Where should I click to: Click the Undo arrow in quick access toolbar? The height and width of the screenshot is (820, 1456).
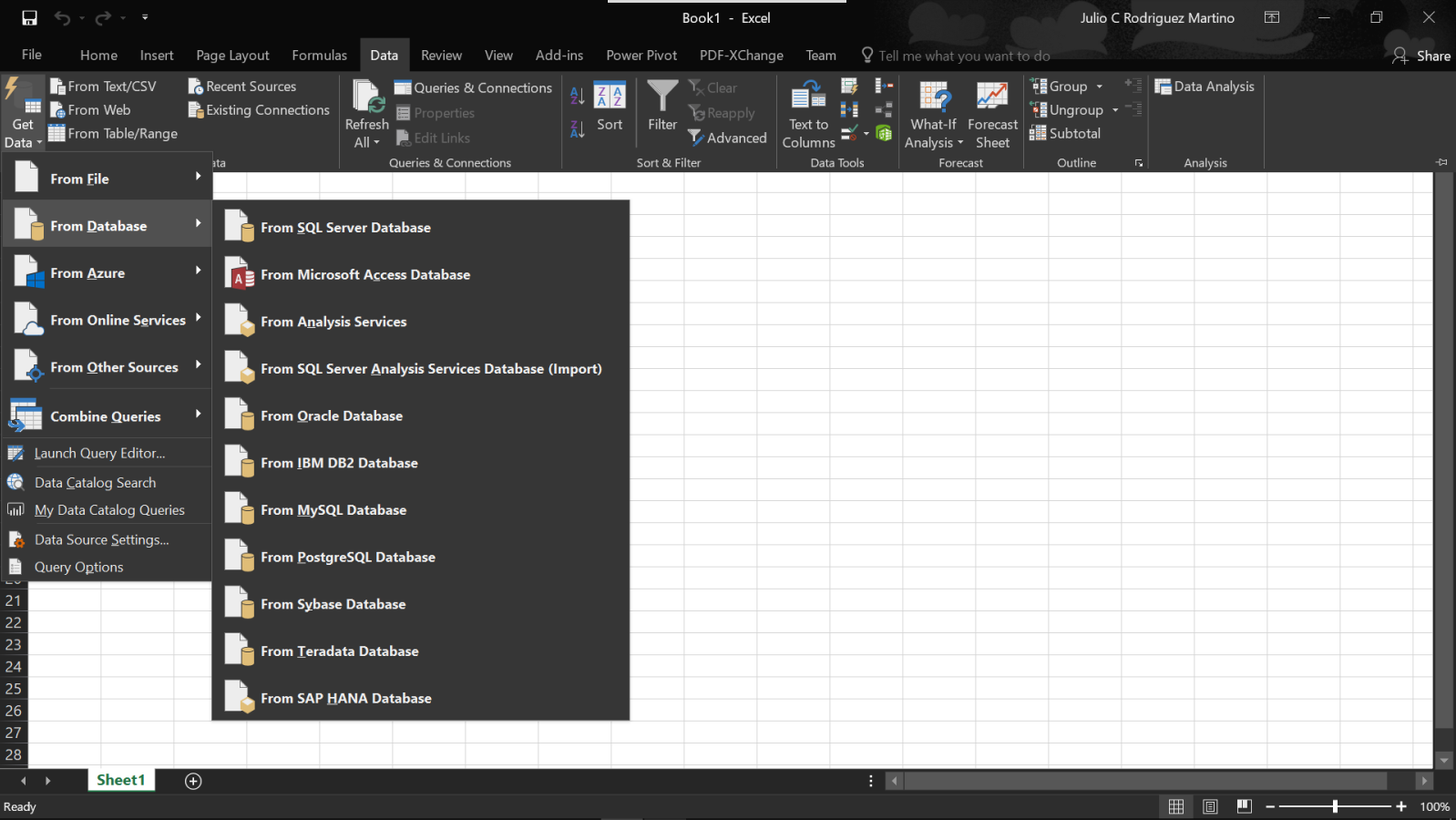point(62,17)
